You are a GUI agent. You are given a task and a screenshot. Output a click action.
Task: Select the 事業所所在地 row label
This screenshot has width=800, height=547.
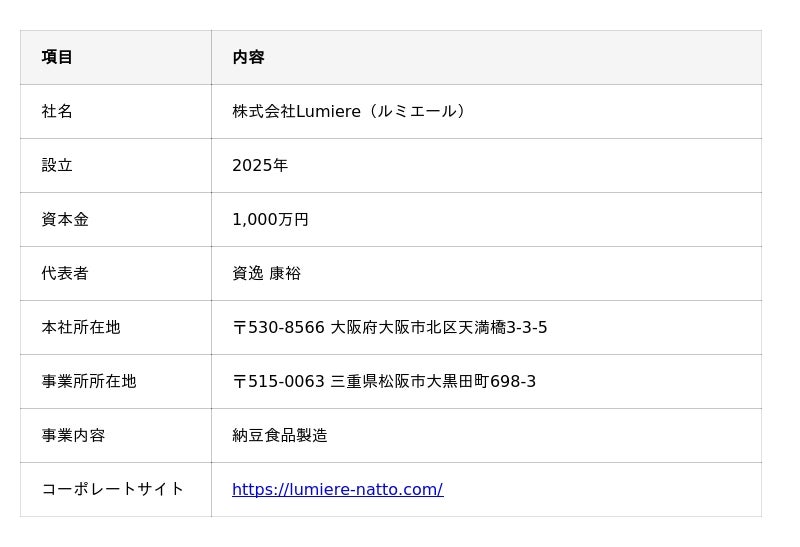[x=89, y=381]
